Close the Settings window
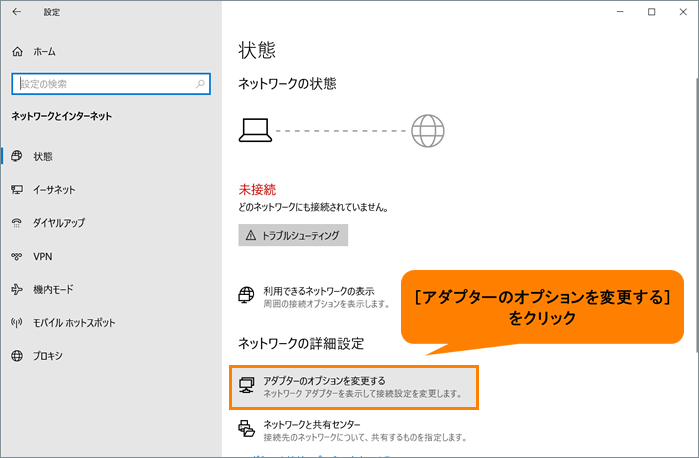Image resolution: width=699 pixels, height=458 pixels. click(x=683, y=12)
